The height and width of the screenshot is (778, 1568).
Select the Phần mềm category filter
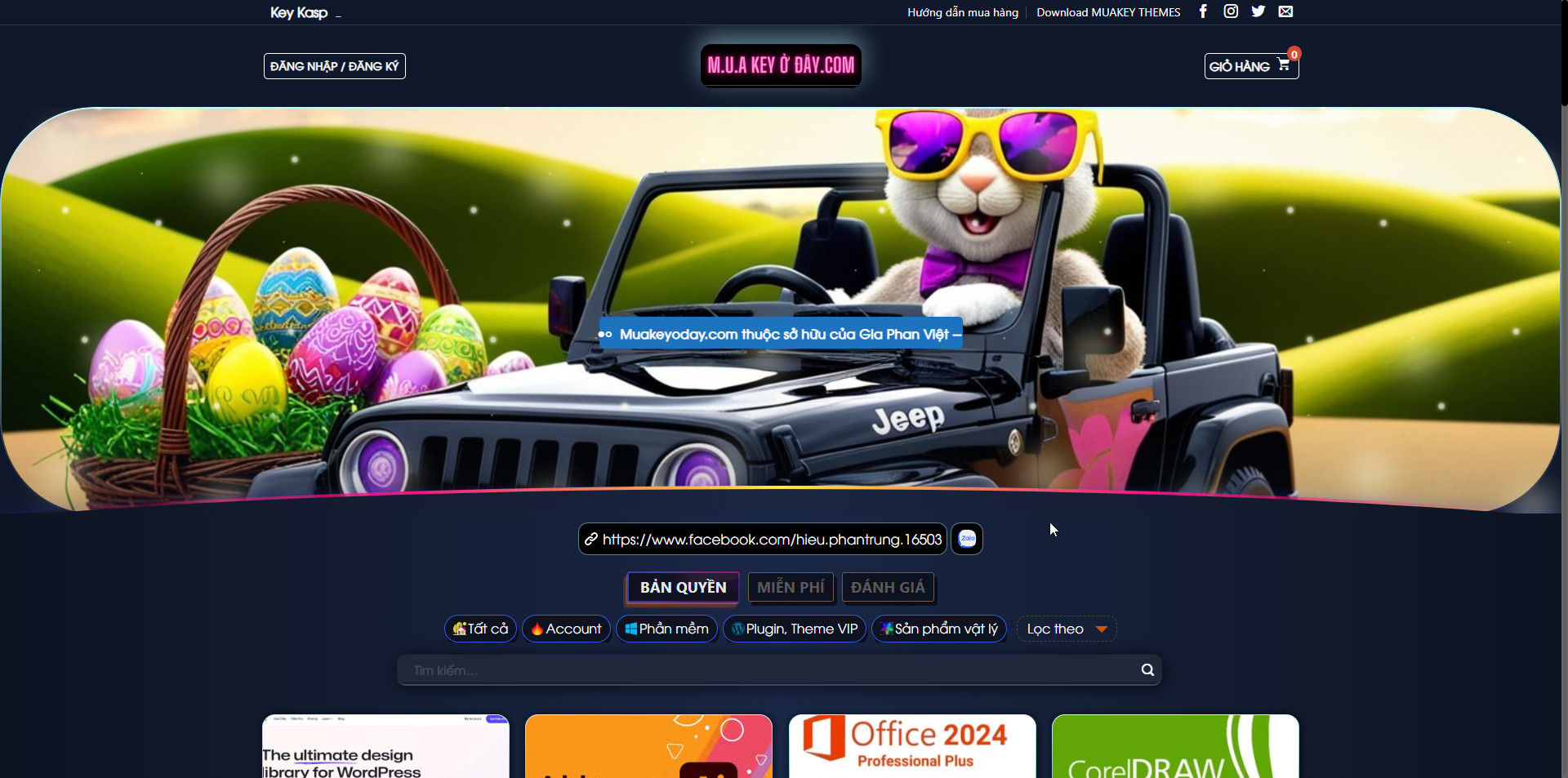(666, 629)
